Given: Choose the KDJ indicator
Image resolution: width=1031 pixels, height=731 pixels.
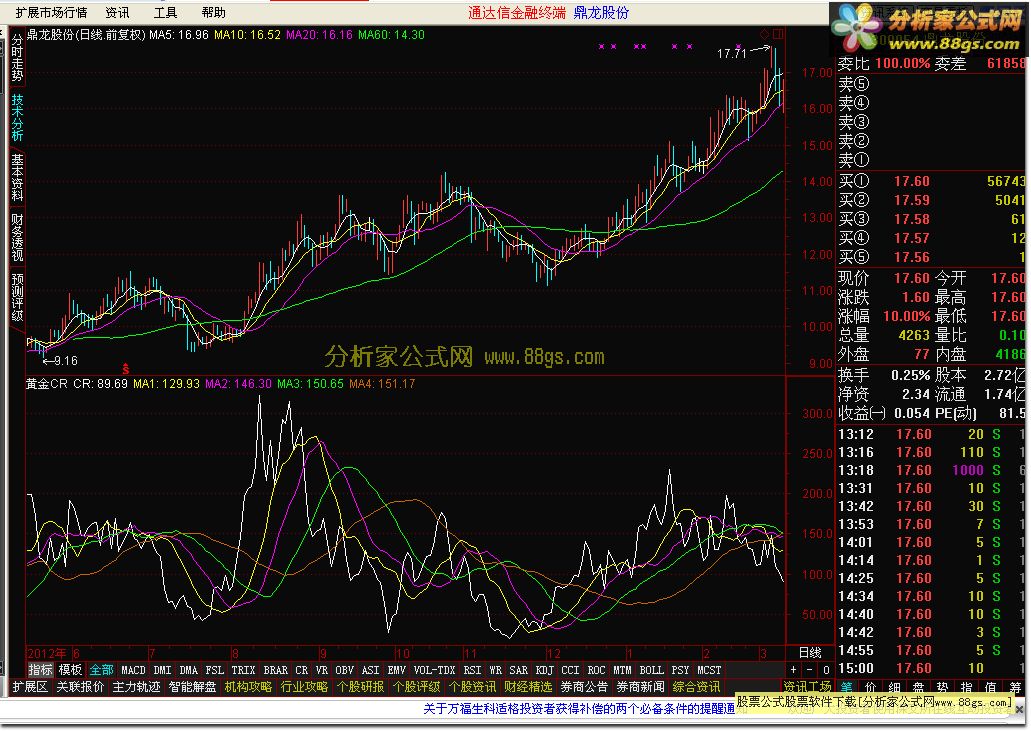Looking at the screenshot, I should click(544, 670).
